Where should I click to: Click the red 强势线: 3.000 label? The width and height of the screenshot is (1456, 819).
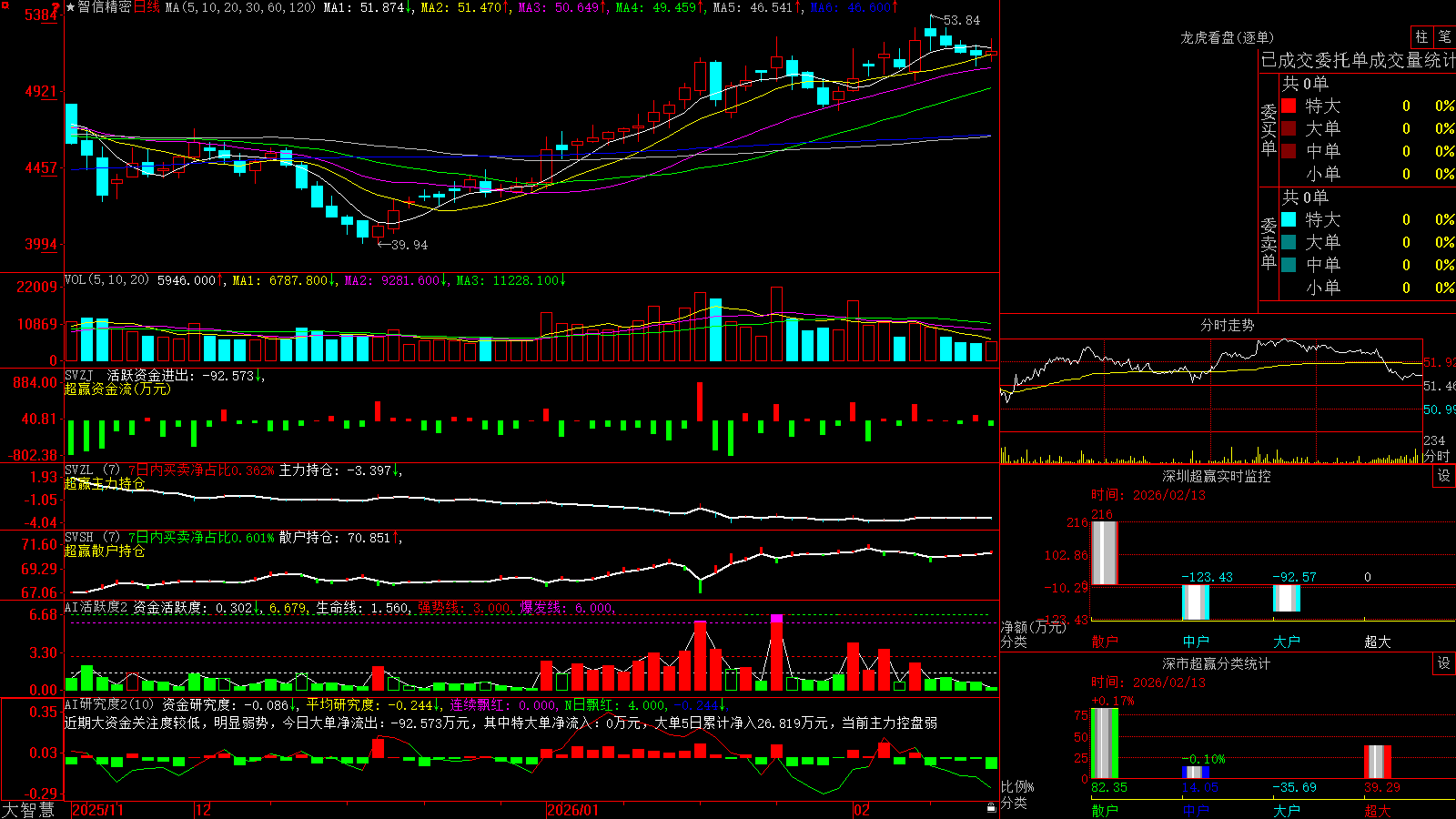pos(466,608)
